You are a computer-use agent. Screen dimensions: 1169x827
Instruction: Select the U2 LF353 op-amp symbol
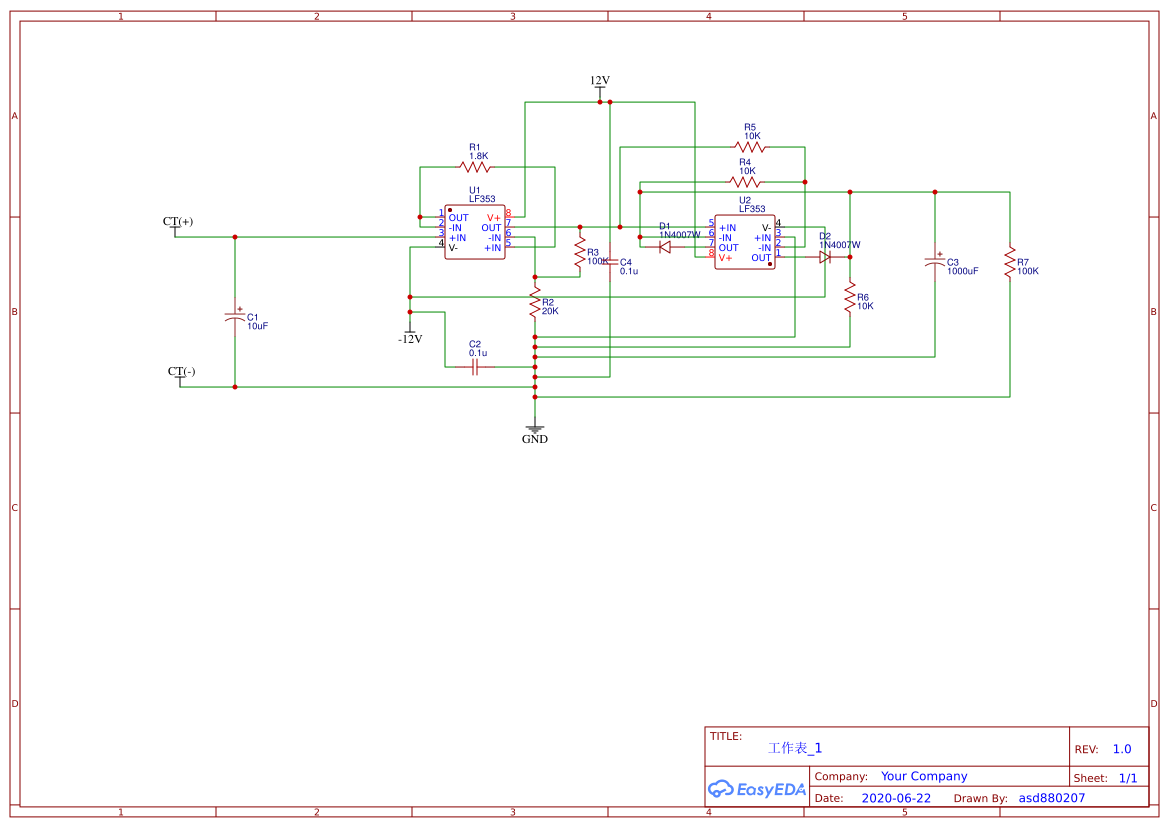click(745, 240)
